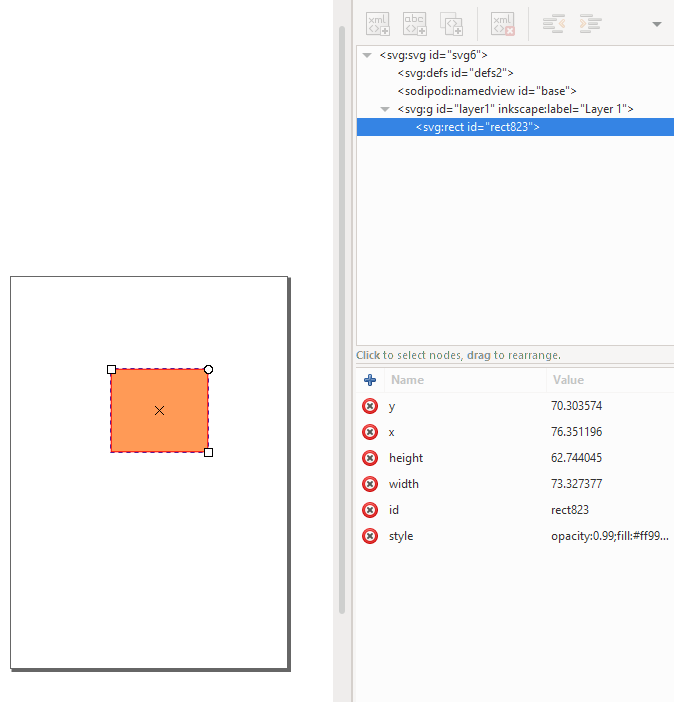Collapse the svg:g layer1 node
Screen dimensions: 674x702
pos(385,109)
